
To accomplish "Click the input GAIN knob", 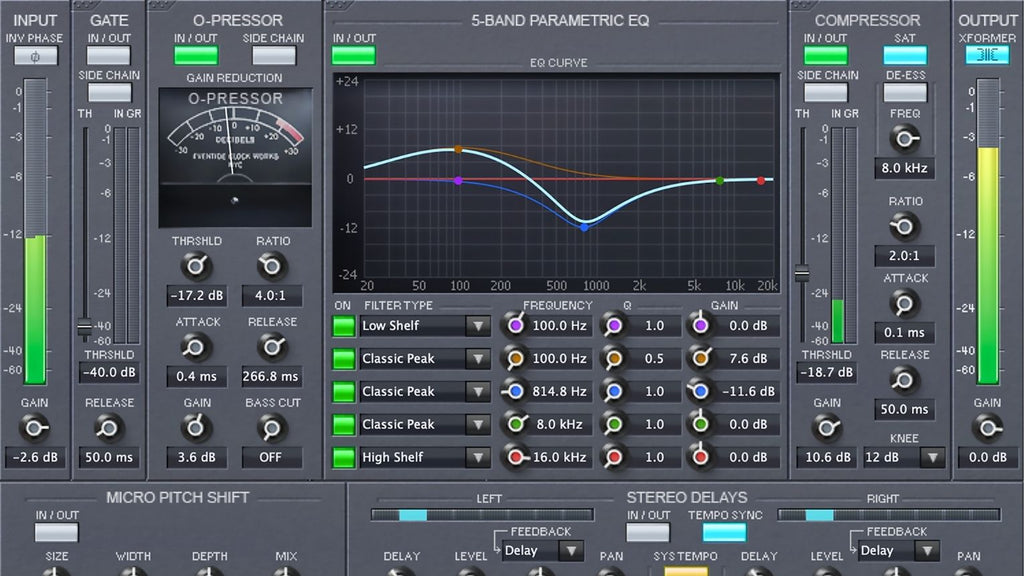I will pos(35,428).
